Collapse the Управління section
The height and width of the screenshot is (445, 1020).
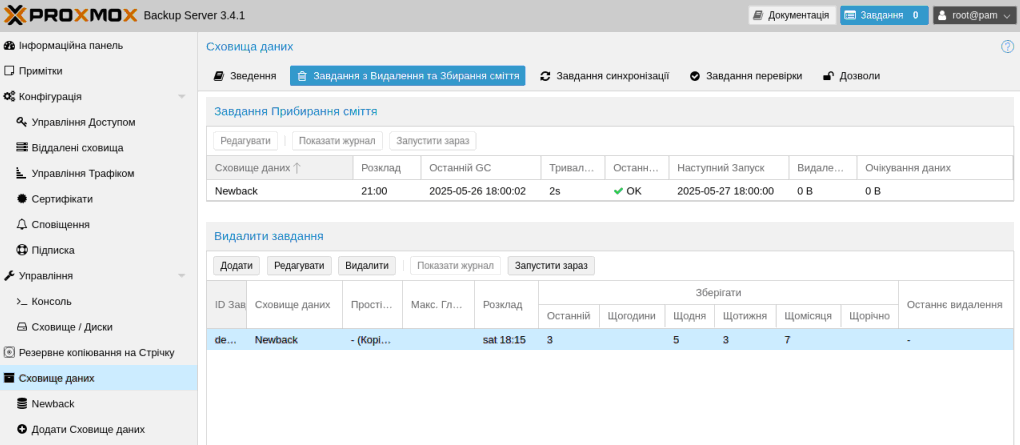point(182,276)
